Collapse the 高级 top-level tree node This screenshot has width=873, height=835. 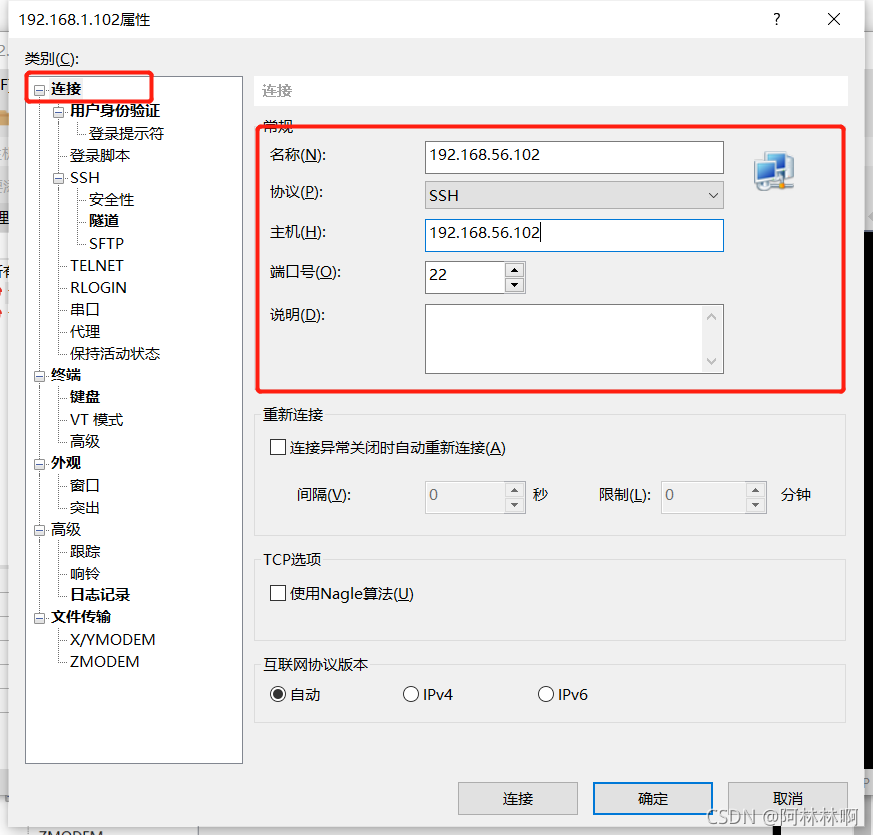tap(40, 531)
